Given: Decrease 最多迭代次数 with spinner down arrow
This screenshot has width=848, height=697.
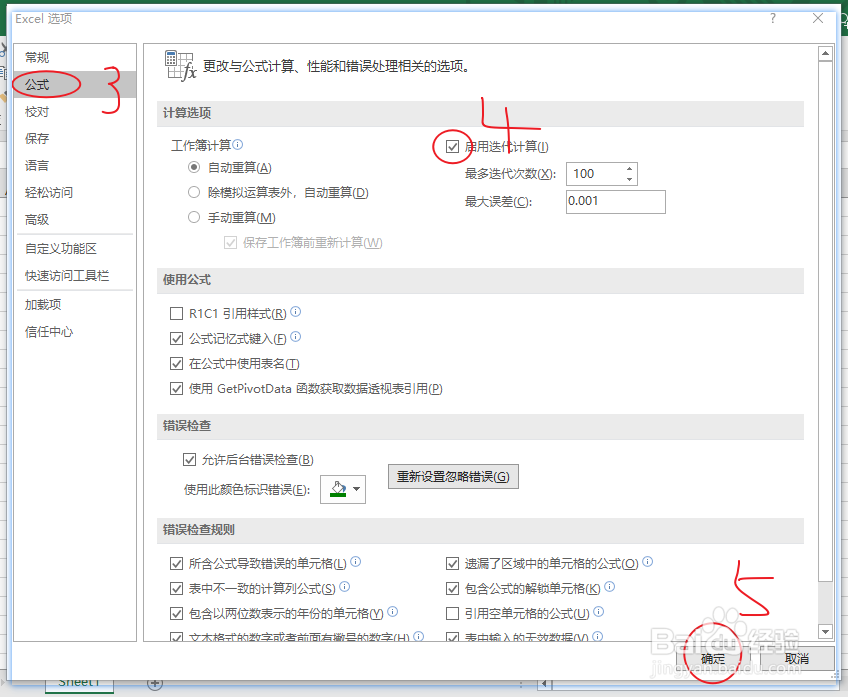Looking at the screenshot, I should (630, 179).
